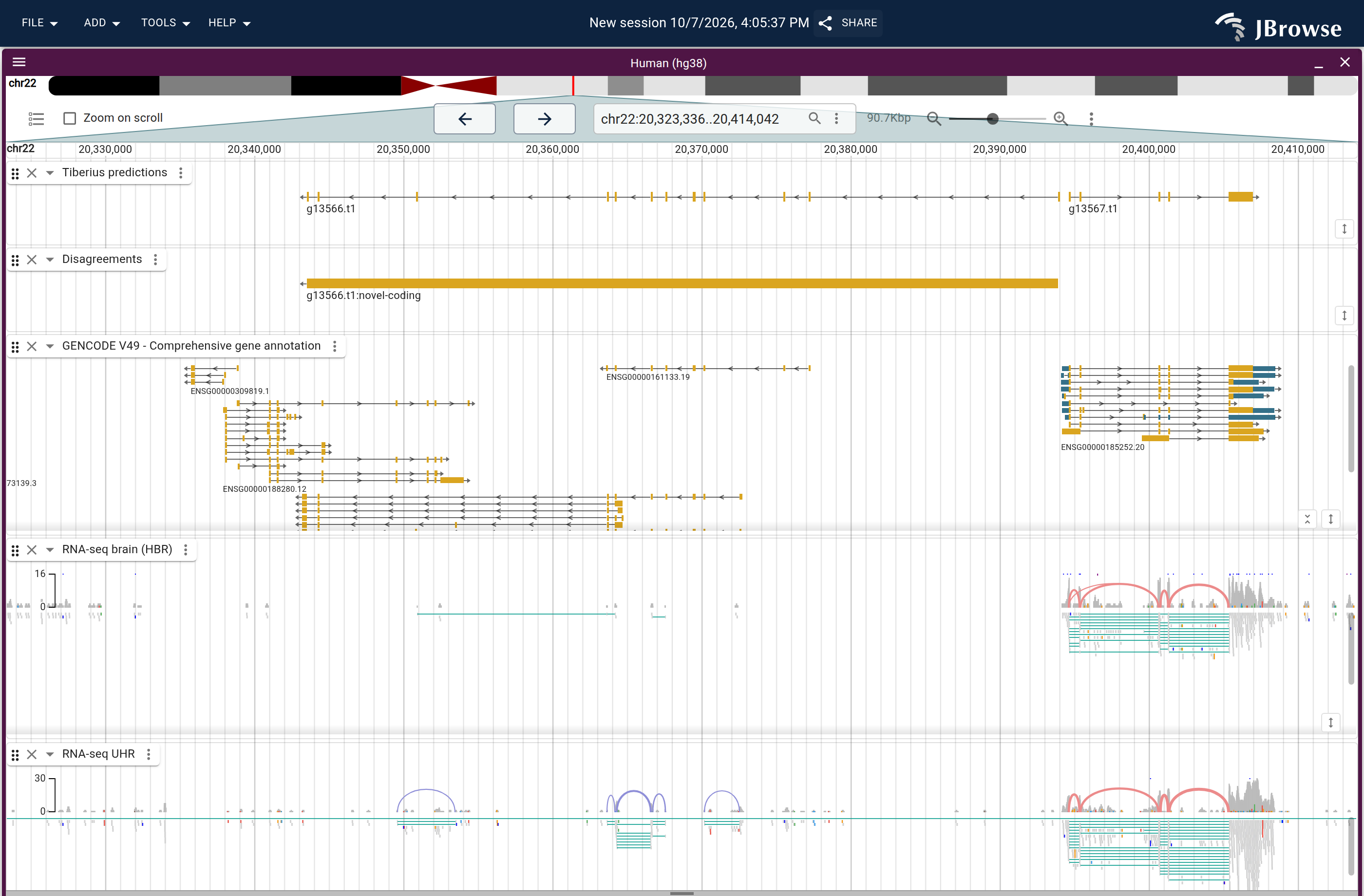Open the track selector list icon
This screenshot has width=1364, height=896.
click(36, 119)
